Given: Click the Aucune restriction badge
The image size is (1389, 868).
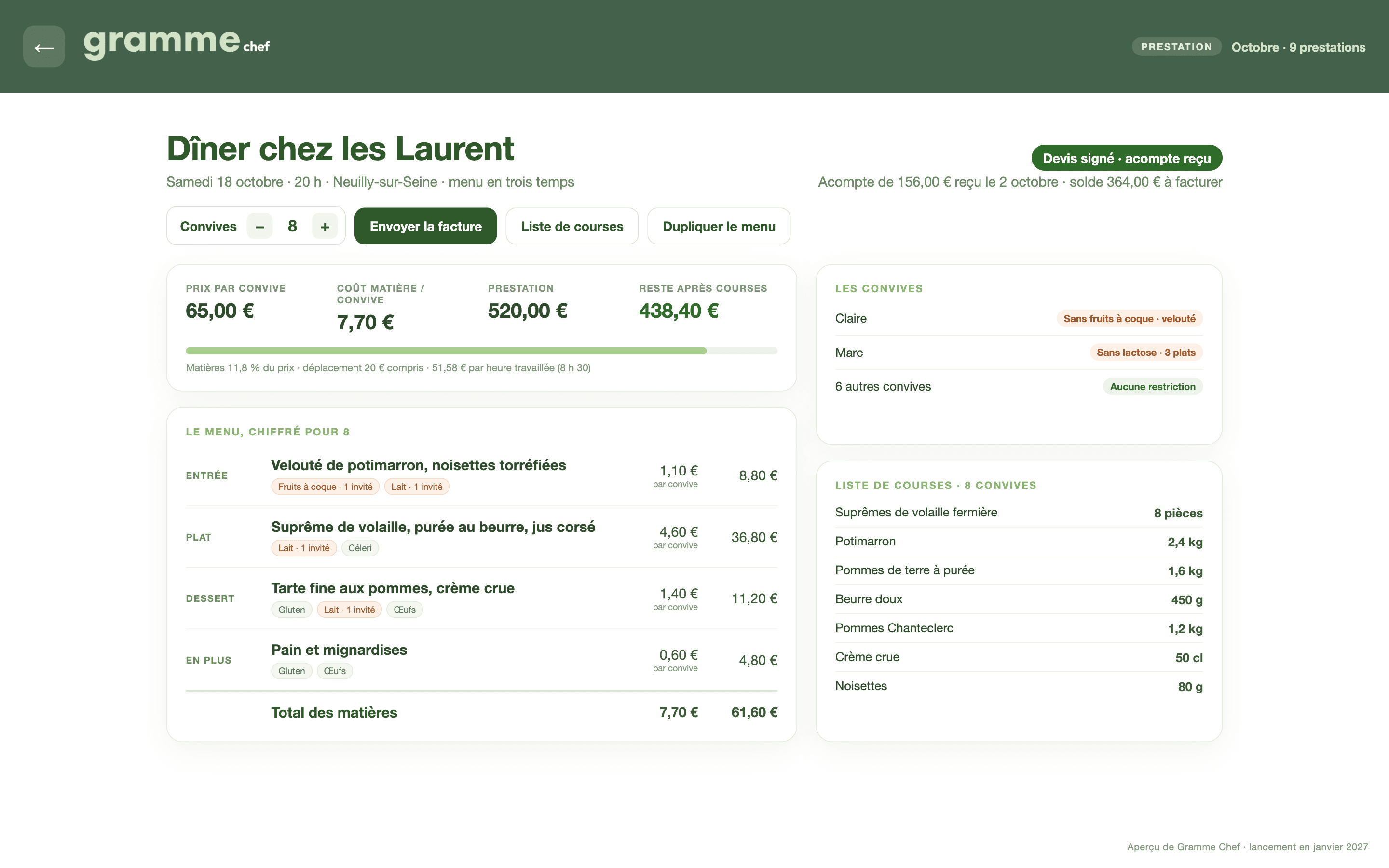Looking at the screenshot, I should coord(1153,387).
